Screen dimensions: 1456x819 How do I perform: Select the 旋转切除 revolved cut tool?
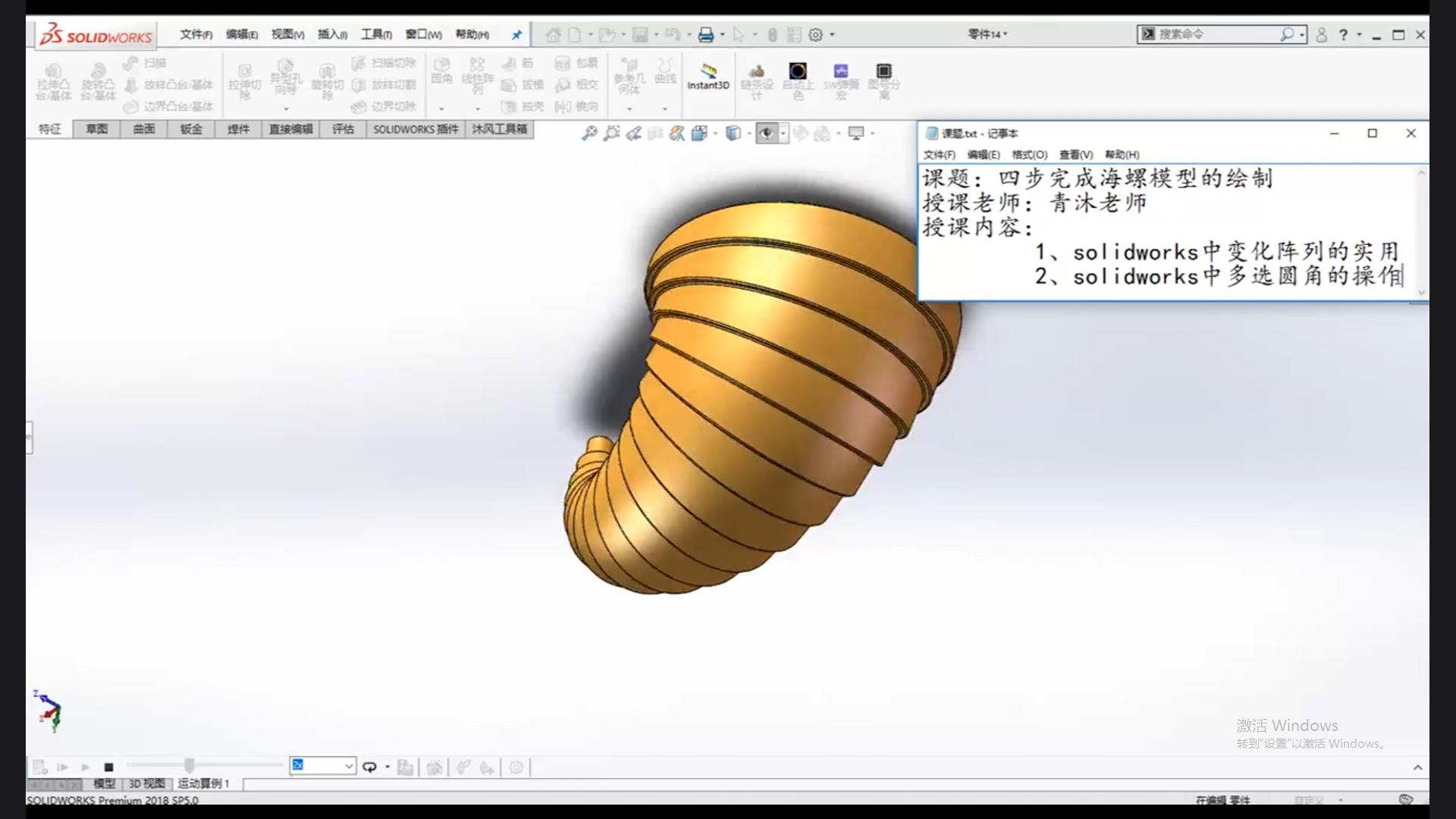(327, 82)
